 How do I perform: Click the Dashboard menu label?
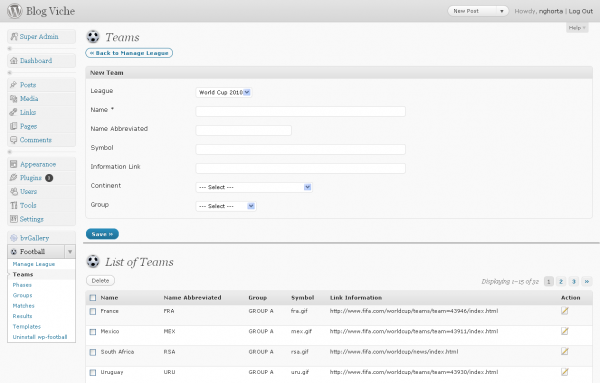tap(36, 60)
